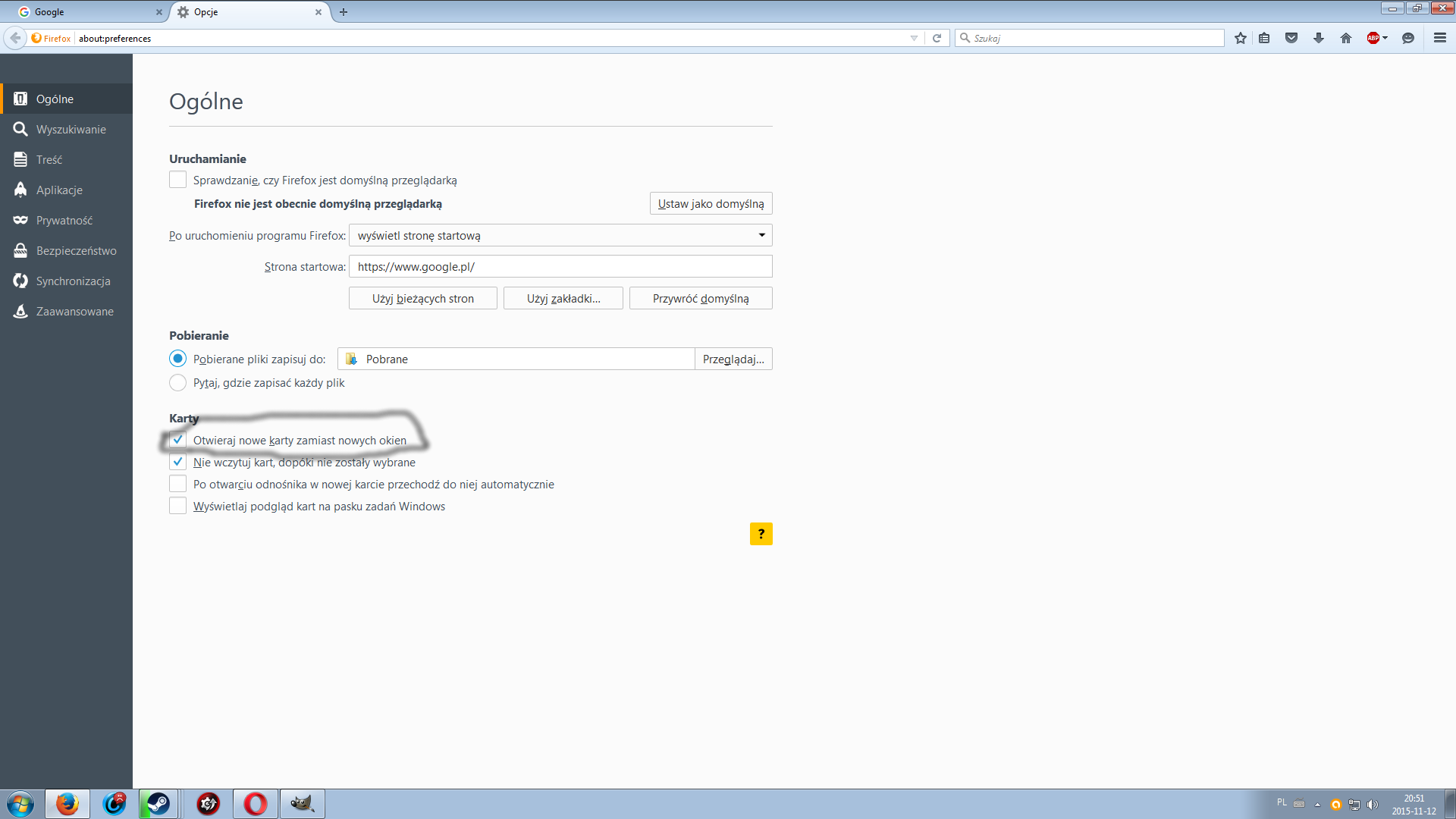Image resolution: width=1456 pixels, height=819 pixels.
Task: Open Steam from the taskbar
Action: (158, 804)
